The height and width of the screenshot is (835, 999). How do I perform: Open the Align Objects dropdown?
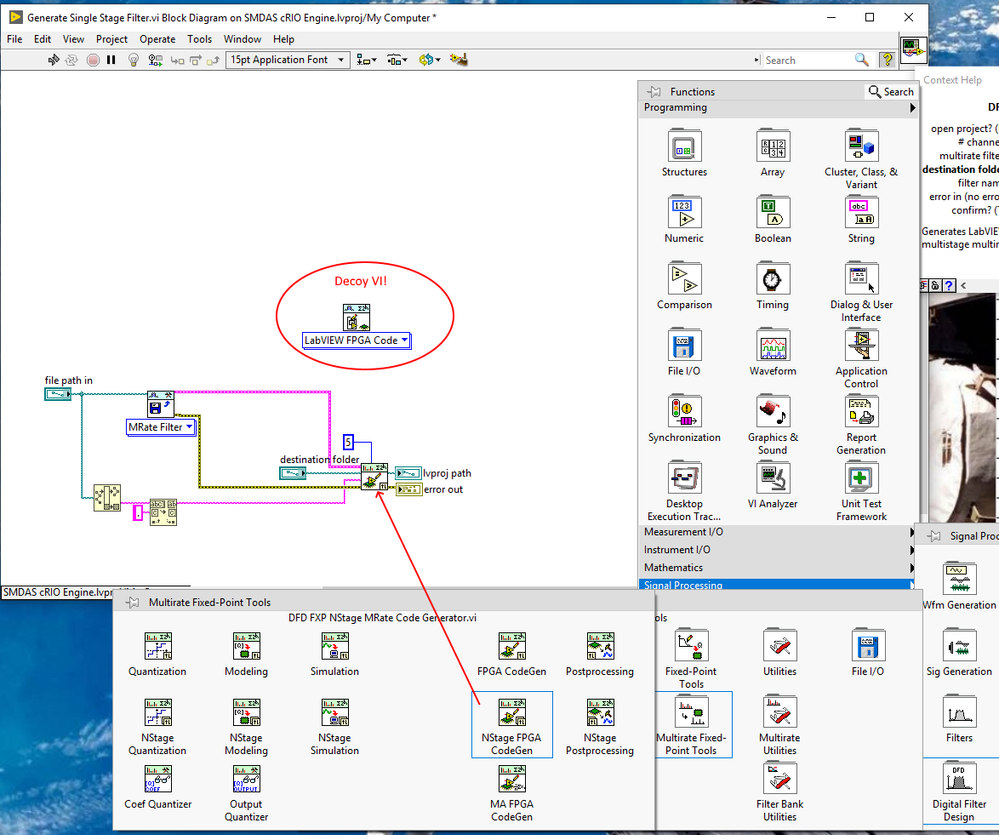pyautogui.click(x=366, y=60)
